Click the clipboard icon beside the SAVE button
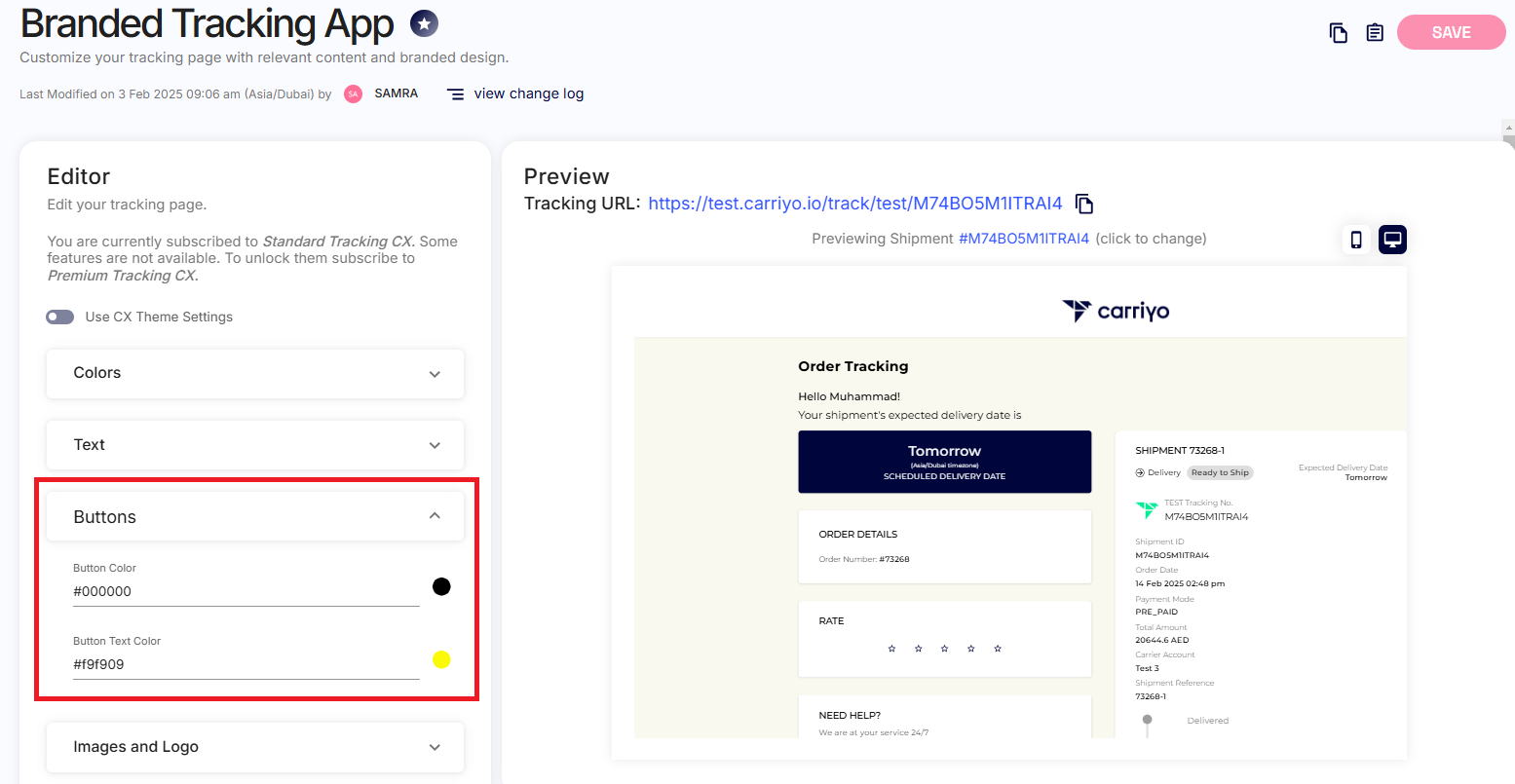This screenshot has height=784, width=1515. tap(1375, 33)
